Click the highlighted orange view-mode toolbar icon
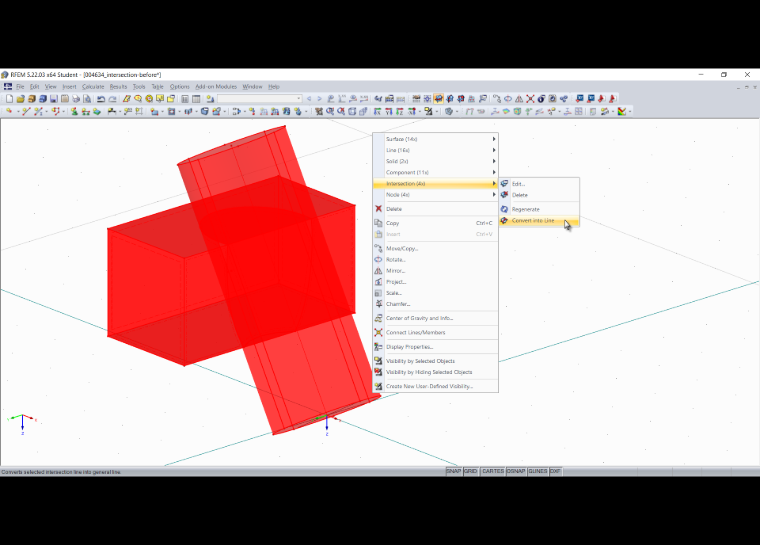 [439, 99]
